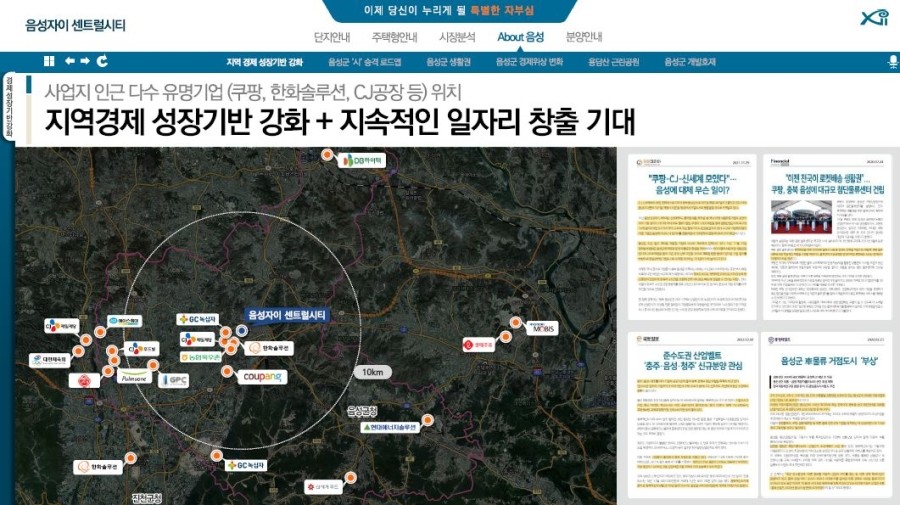Open the 분양안내 menu

click(x=584, y=37)
